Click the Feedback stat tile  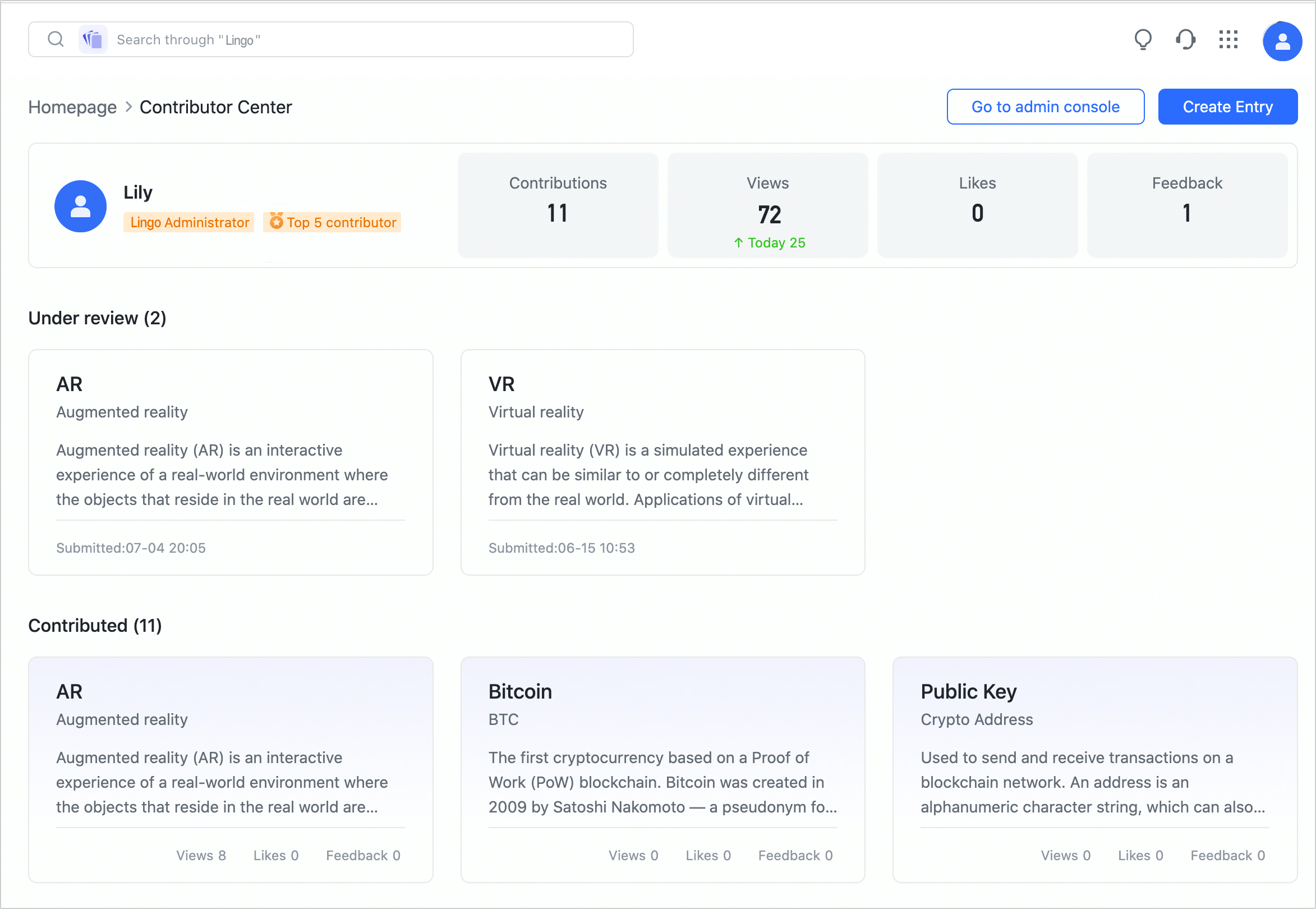tap(1187, 205)
